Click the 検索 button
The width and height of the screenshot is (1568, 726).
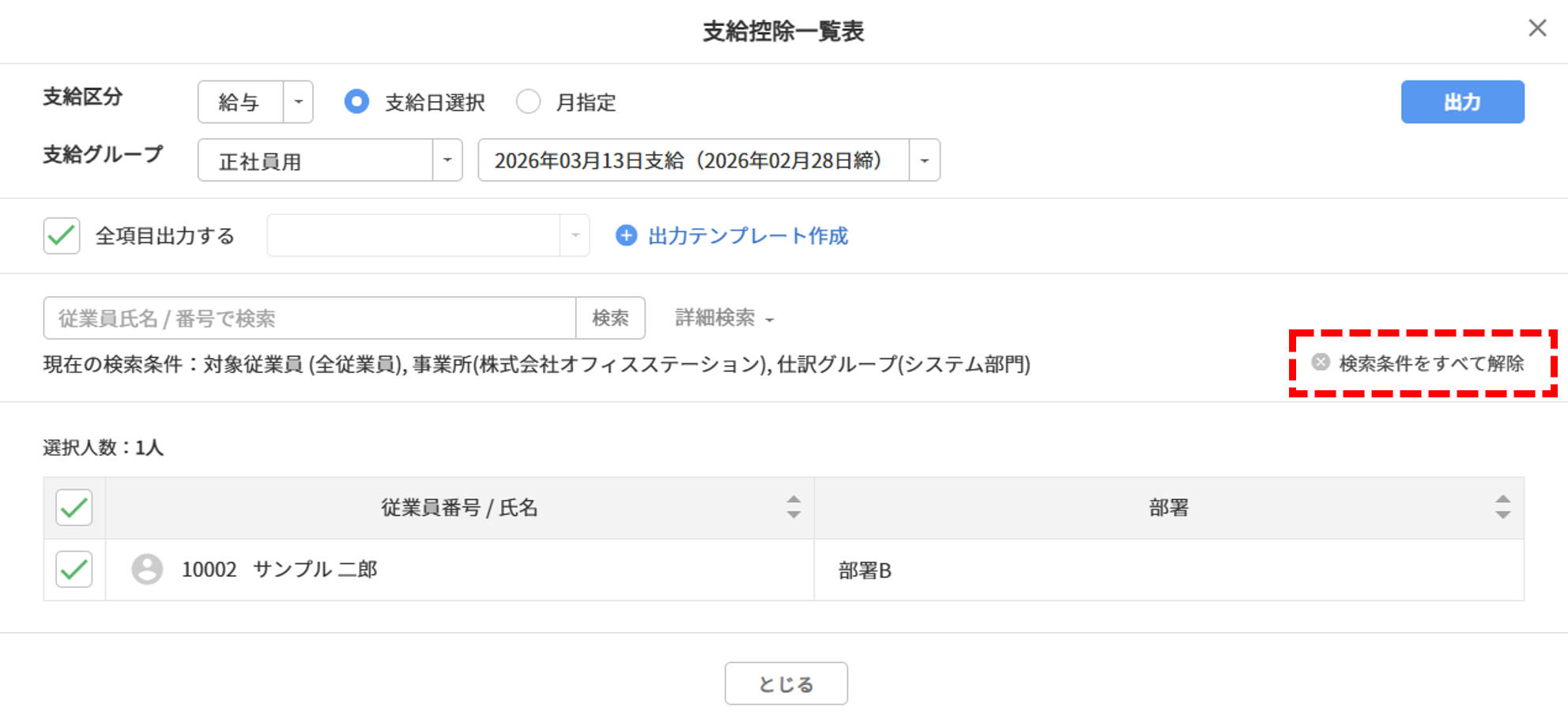(x=610, y=318)
